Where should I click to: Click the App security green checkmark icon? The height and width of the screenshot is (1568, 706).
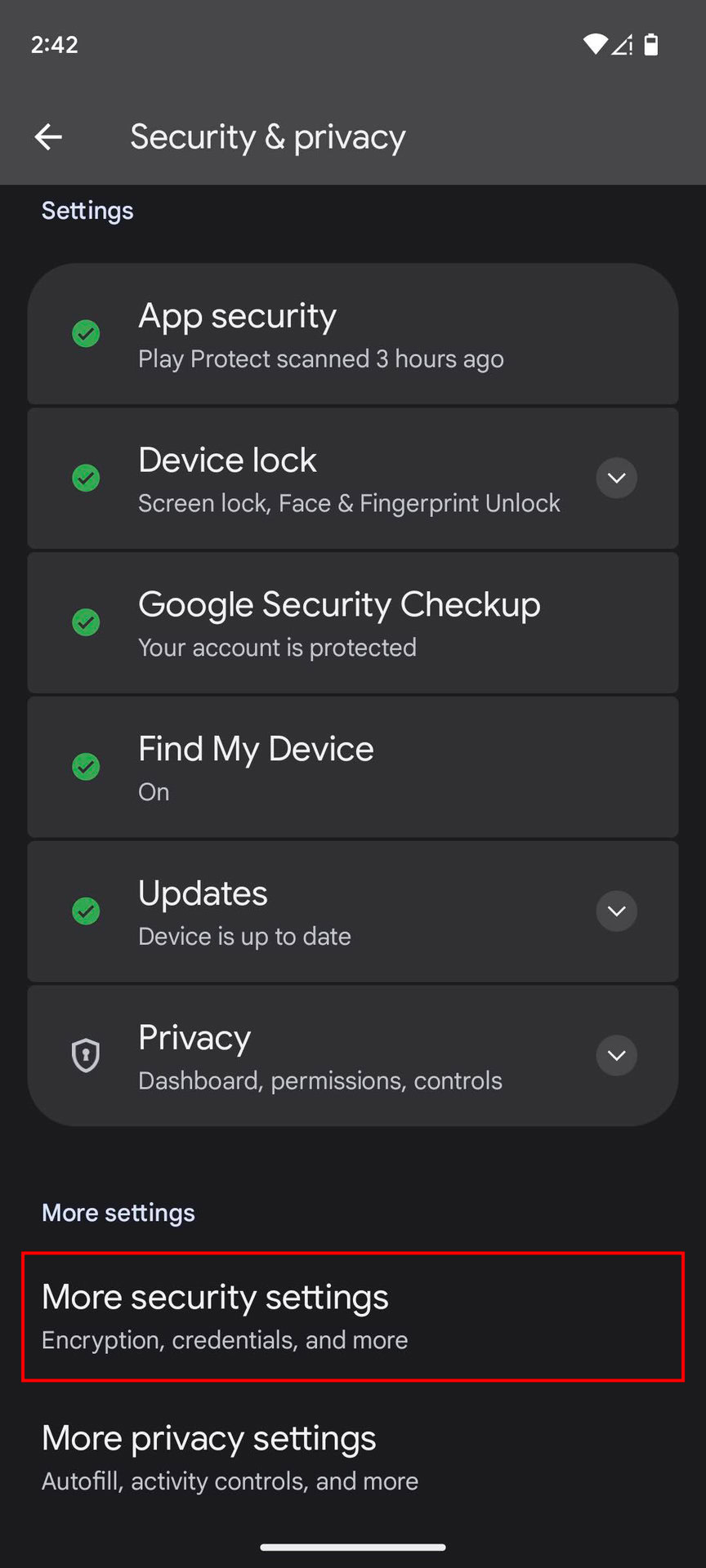coord(86,333)
